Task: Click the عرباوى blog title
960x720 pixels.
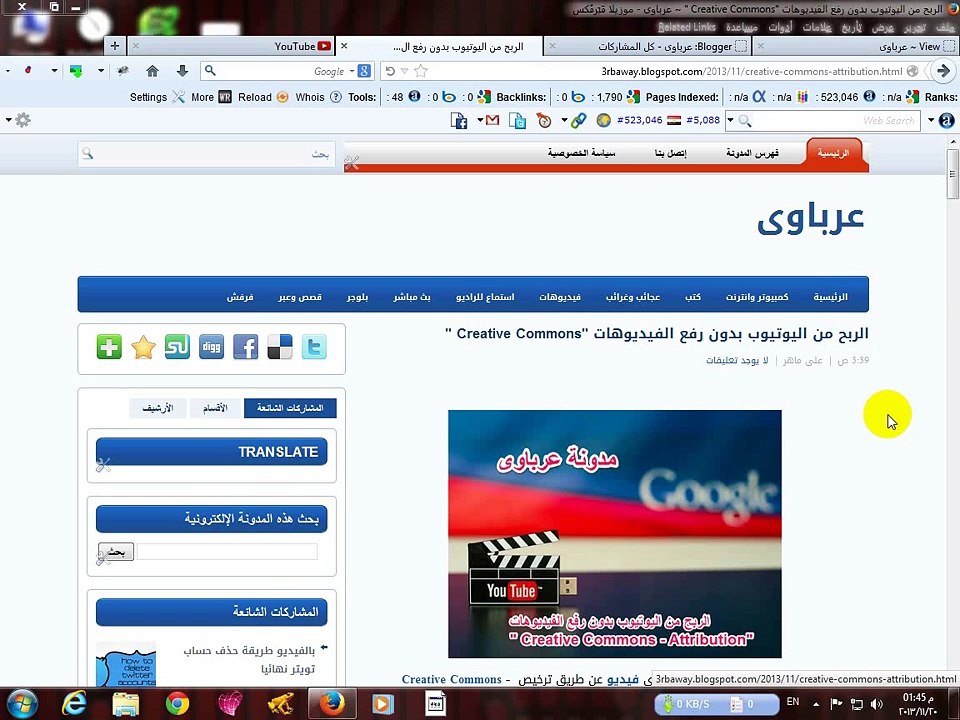Action: point(811,218)
